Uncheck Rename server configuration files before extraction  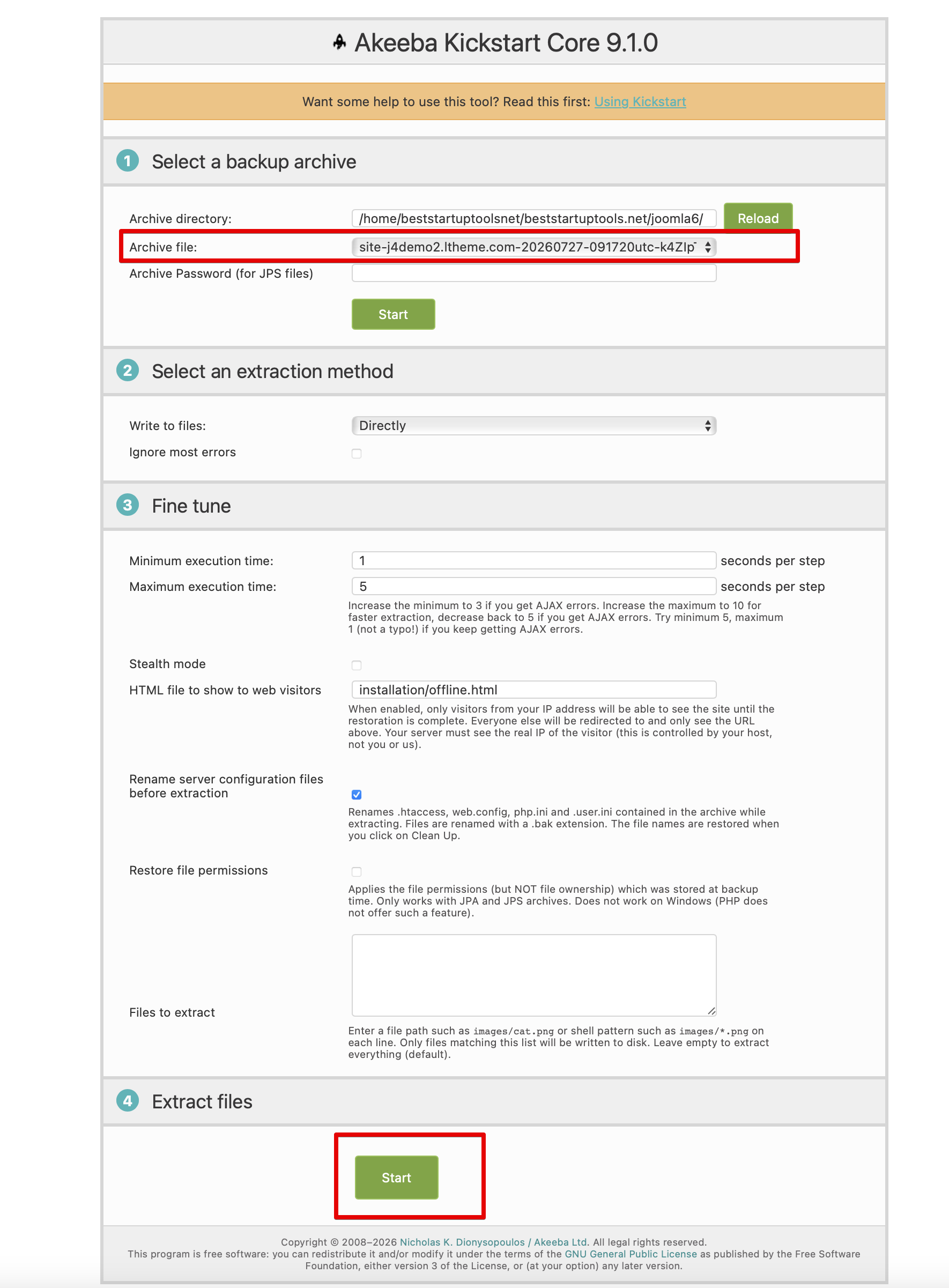pos(357,795)
